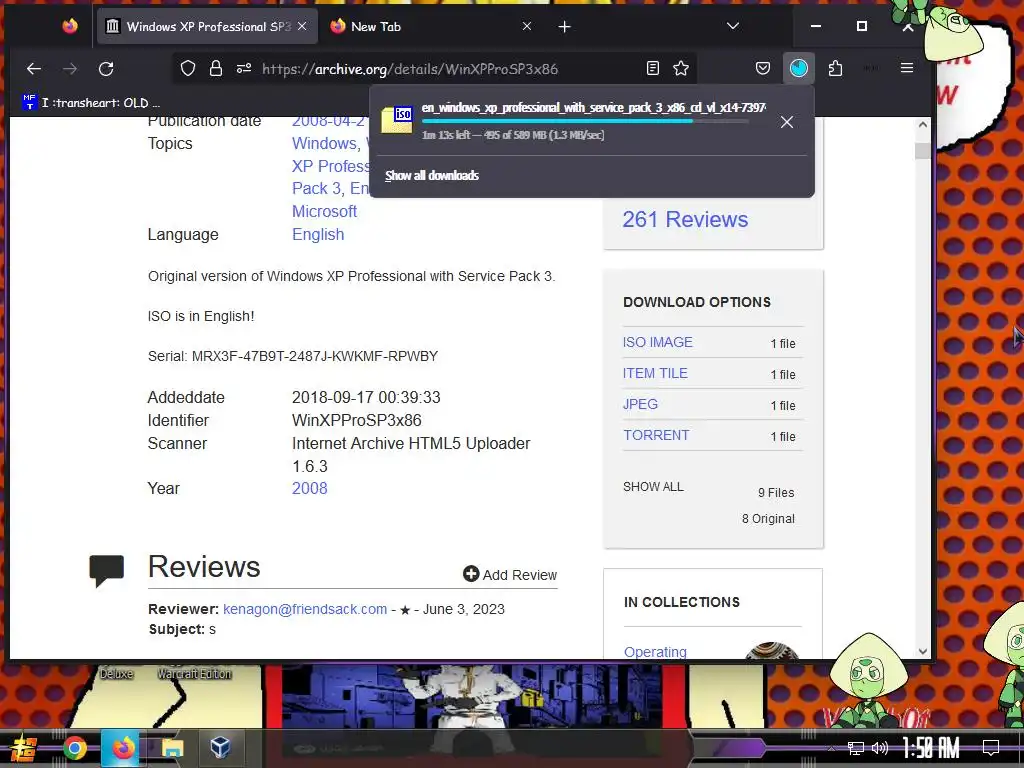Click the Reviews speech bubble icon
This screenshot has height=768, width=1024.
tap(106, 571)
